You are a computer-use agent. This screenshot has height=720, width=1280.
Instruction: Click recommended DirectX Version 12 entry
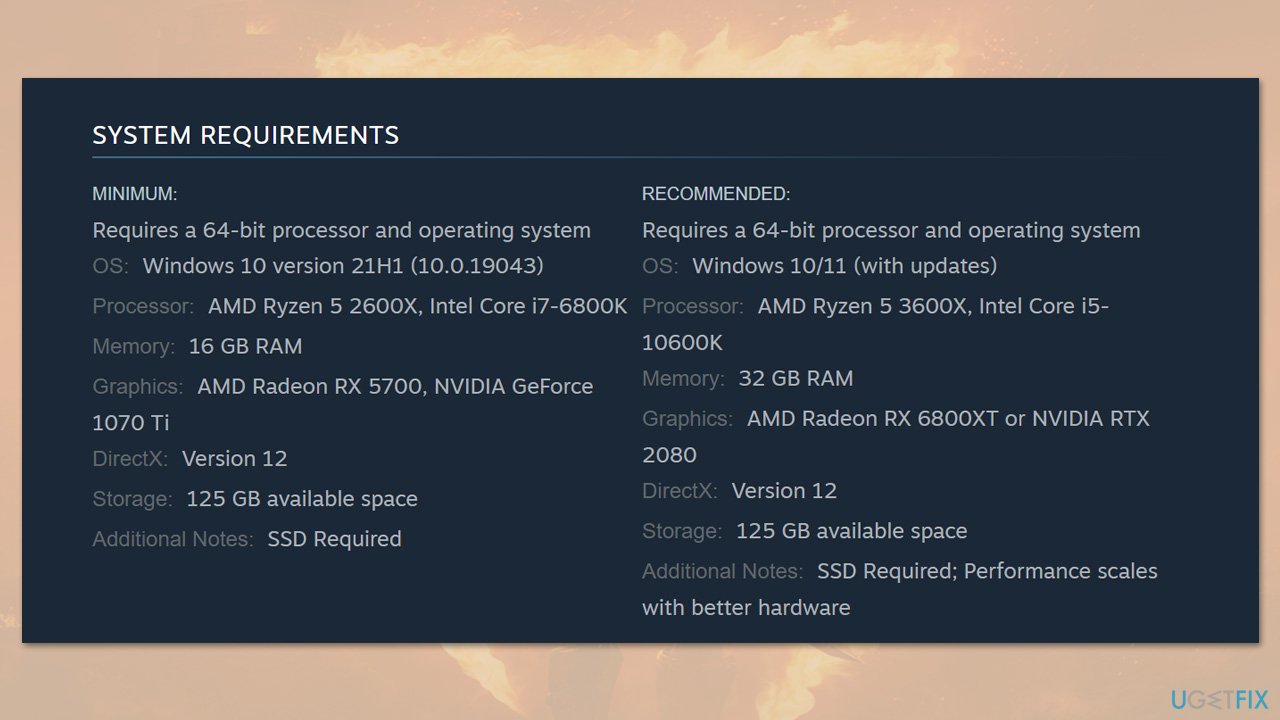pyautogui.click(x=784, y=490)
